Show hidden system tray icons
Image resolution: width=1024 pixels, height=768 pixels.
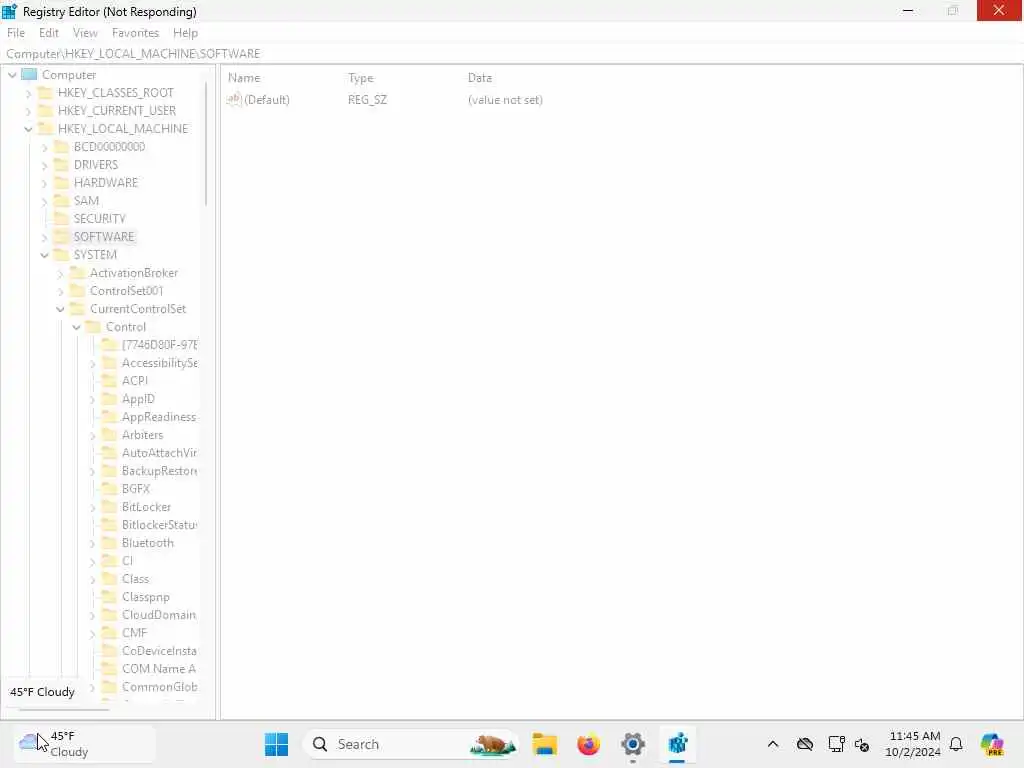coord(773,744)
